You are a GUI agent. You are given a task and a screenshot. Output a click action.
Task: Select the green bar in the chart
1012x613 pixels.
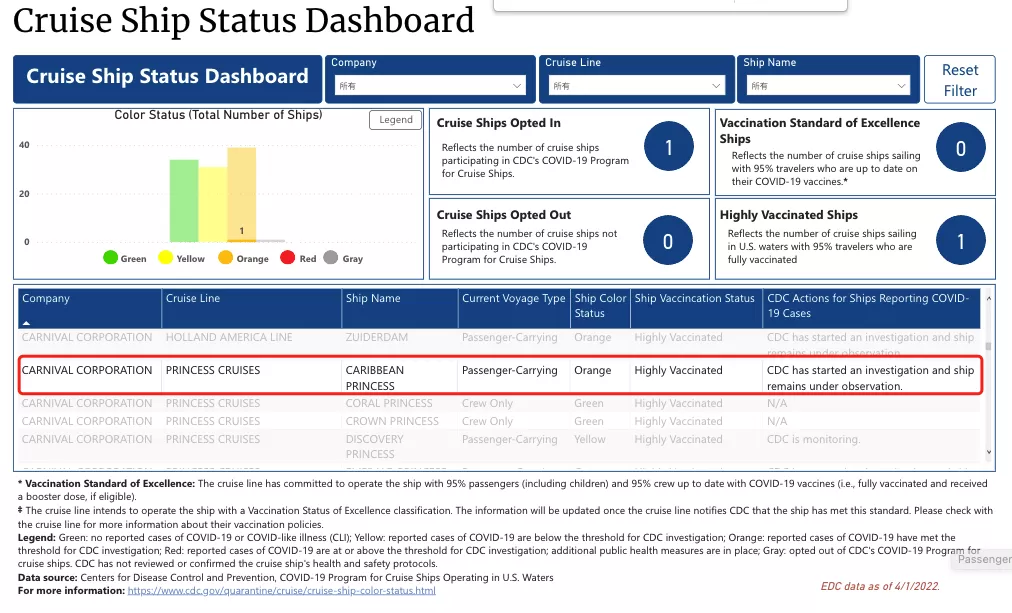(184, 201)
